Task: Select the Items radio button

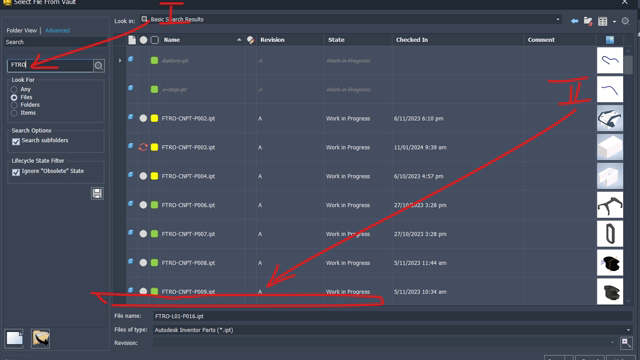Action: [14, 113]
